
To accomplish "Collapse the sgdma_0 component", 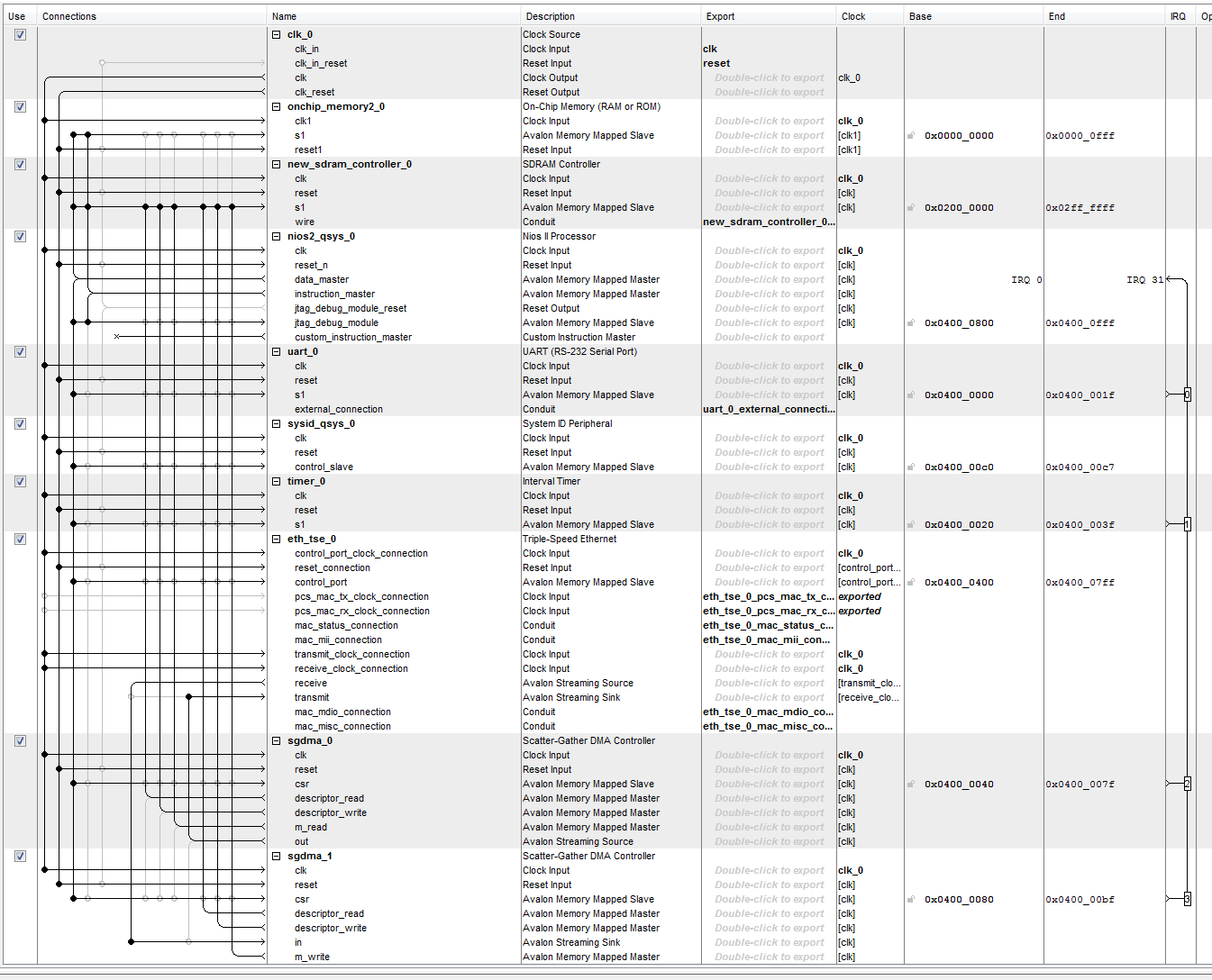I will [x=277, y=740].
